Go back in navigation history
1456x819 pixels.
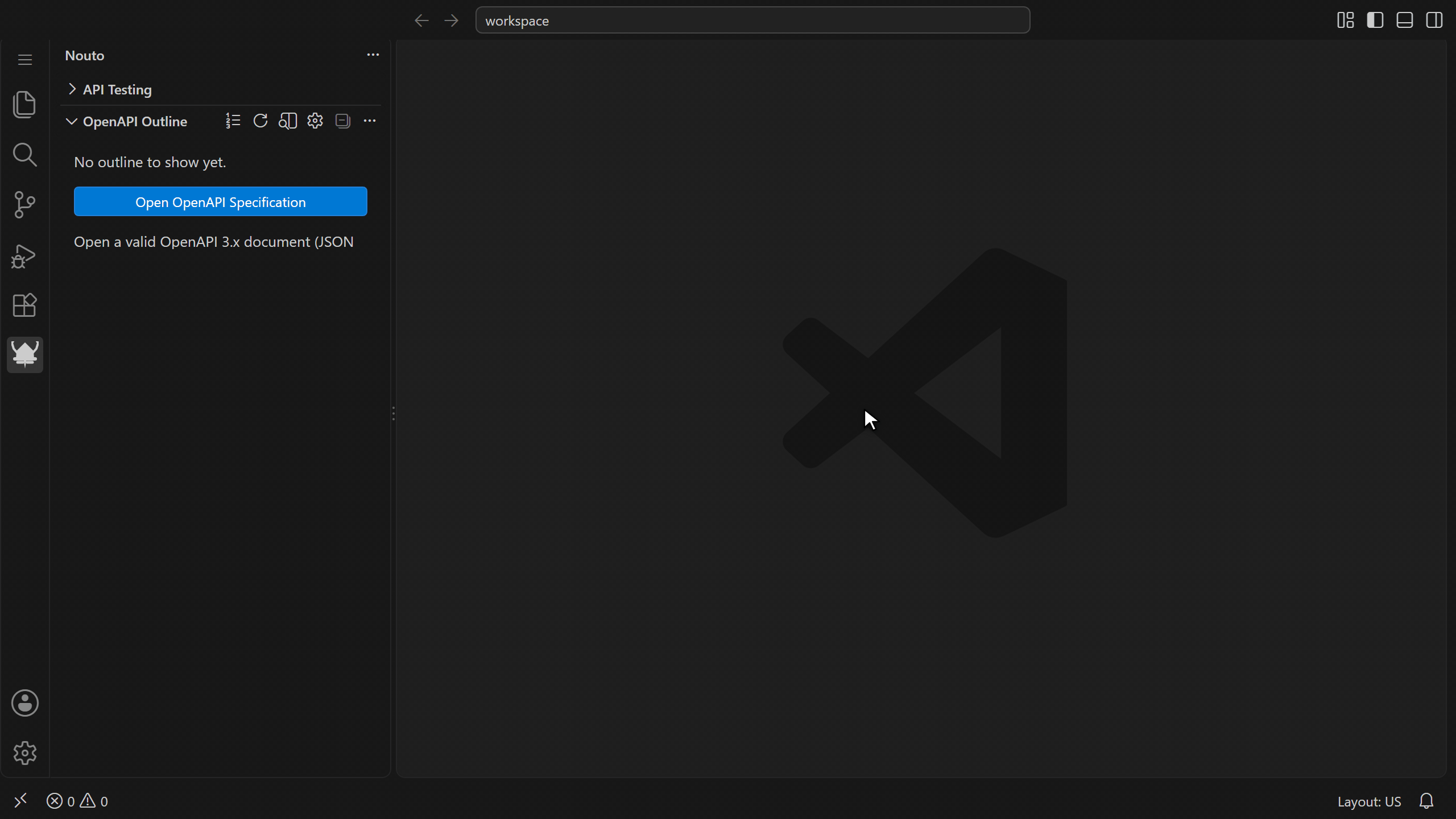coord(421,20)
